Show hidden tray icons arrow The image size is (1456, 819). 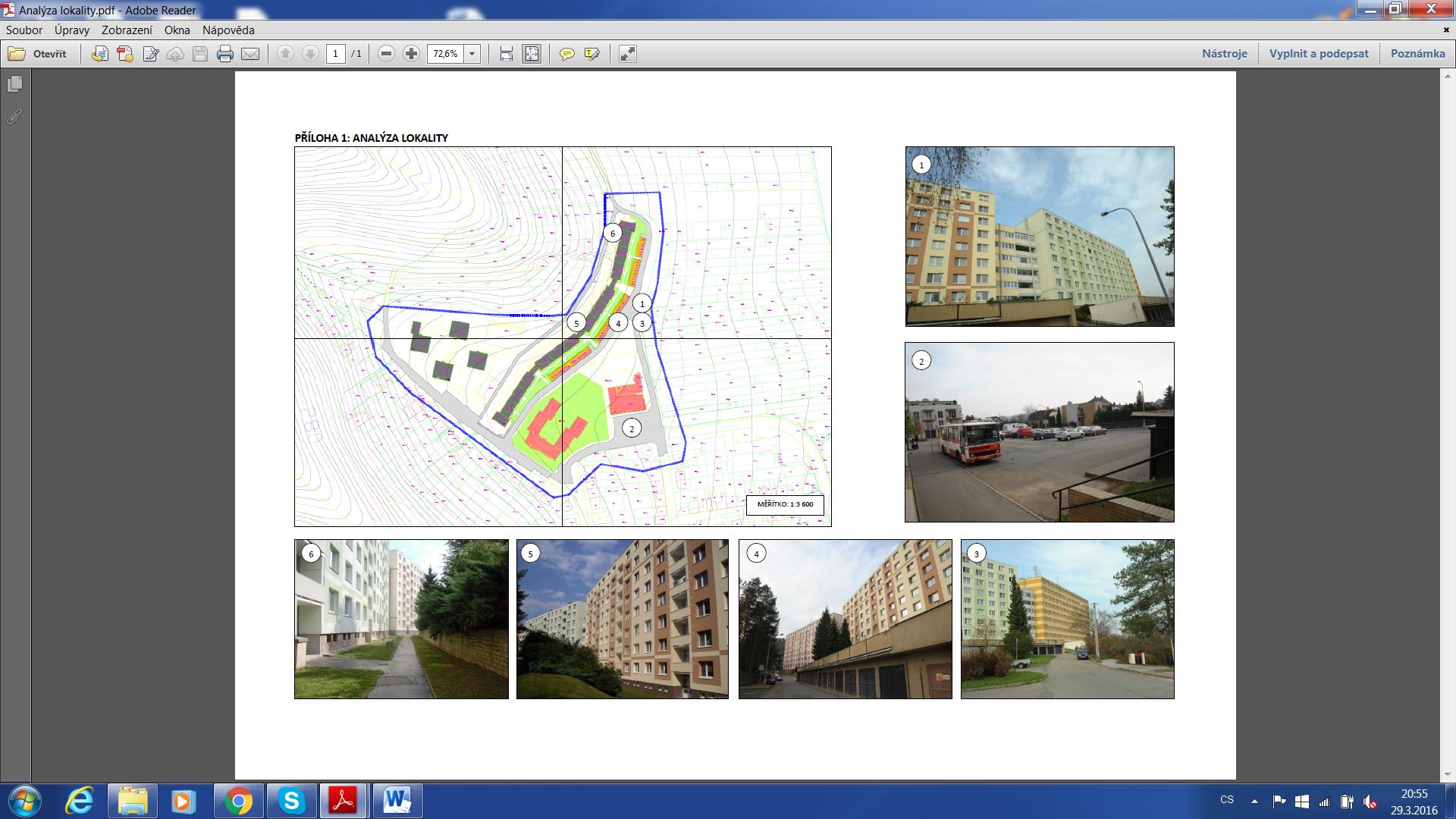pos(1254,801)
